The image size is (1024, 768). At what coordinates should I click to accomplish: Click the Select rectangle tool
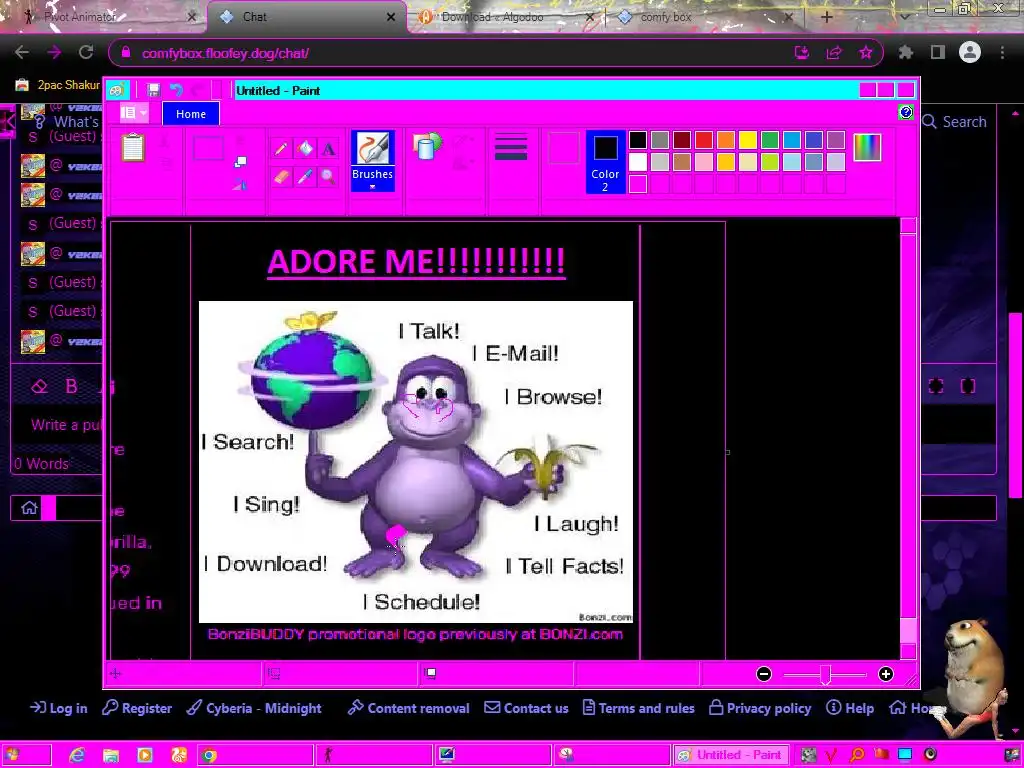coord(208,148)
